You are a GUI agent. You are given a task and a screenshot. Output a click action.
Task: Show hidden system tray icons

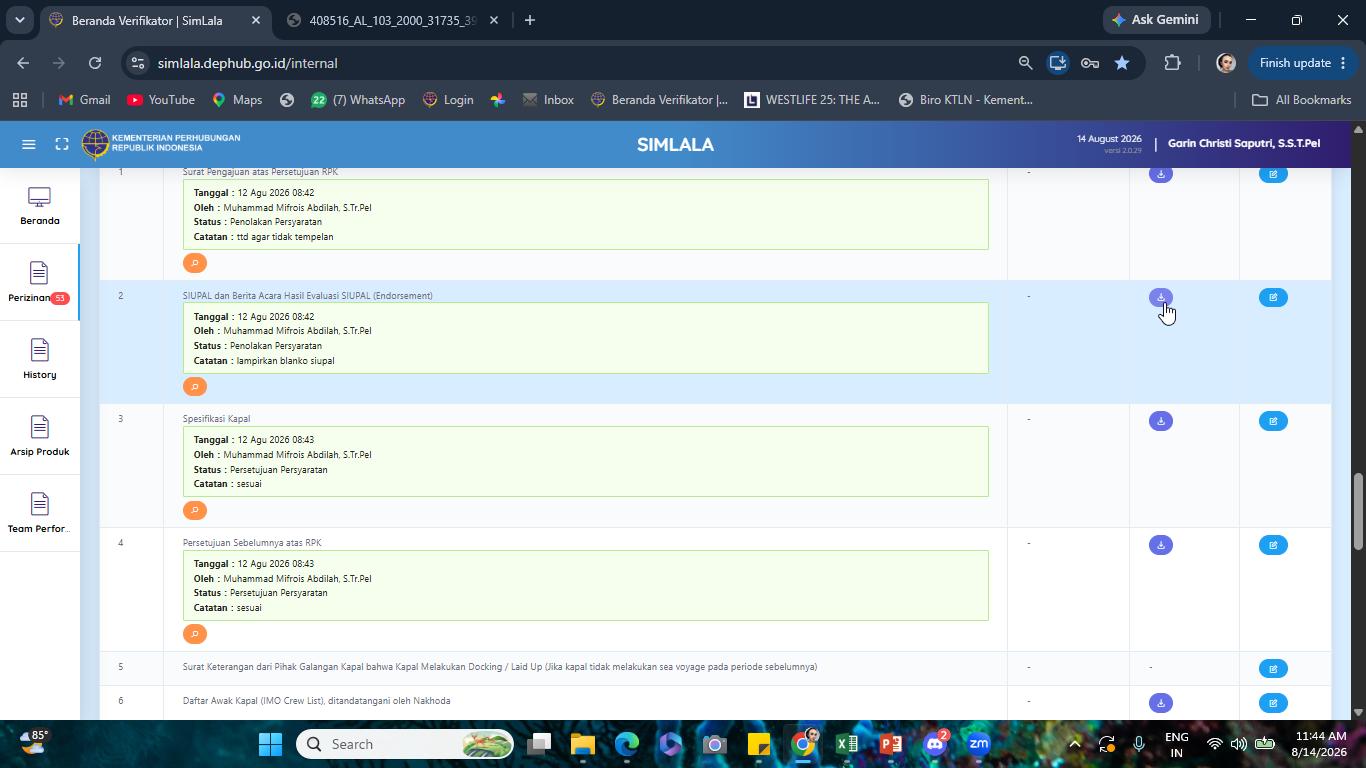pyautogui.click(x=1074, y=744)
